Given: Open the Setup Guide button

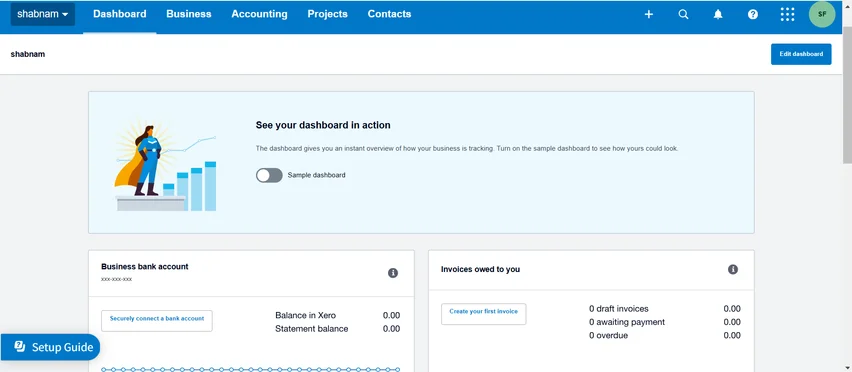Looking at the screenshot, I should pyautogui.click(x=51, y=347).
